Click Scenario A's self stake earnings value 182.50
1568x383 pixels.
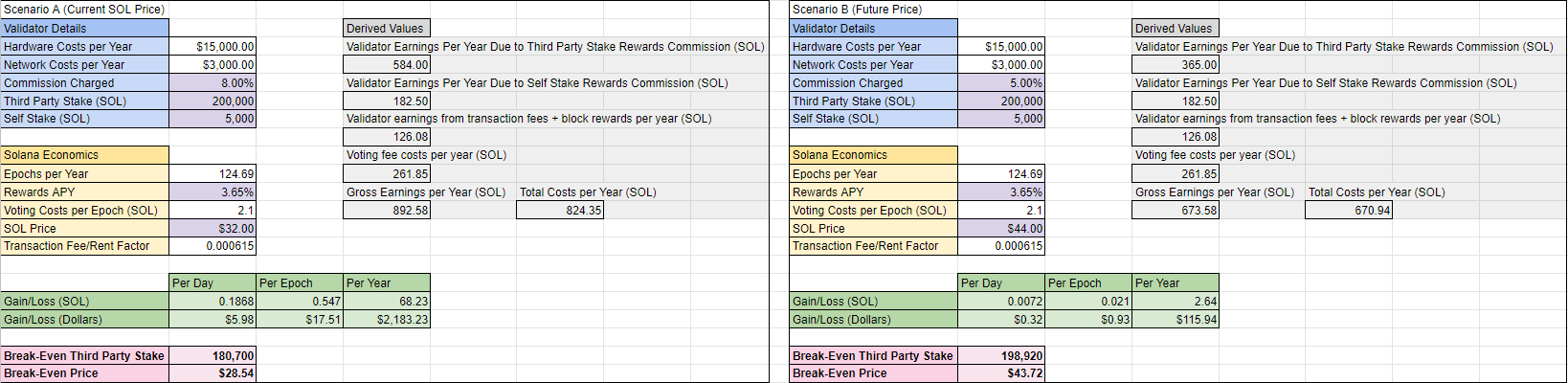point(387,101)
